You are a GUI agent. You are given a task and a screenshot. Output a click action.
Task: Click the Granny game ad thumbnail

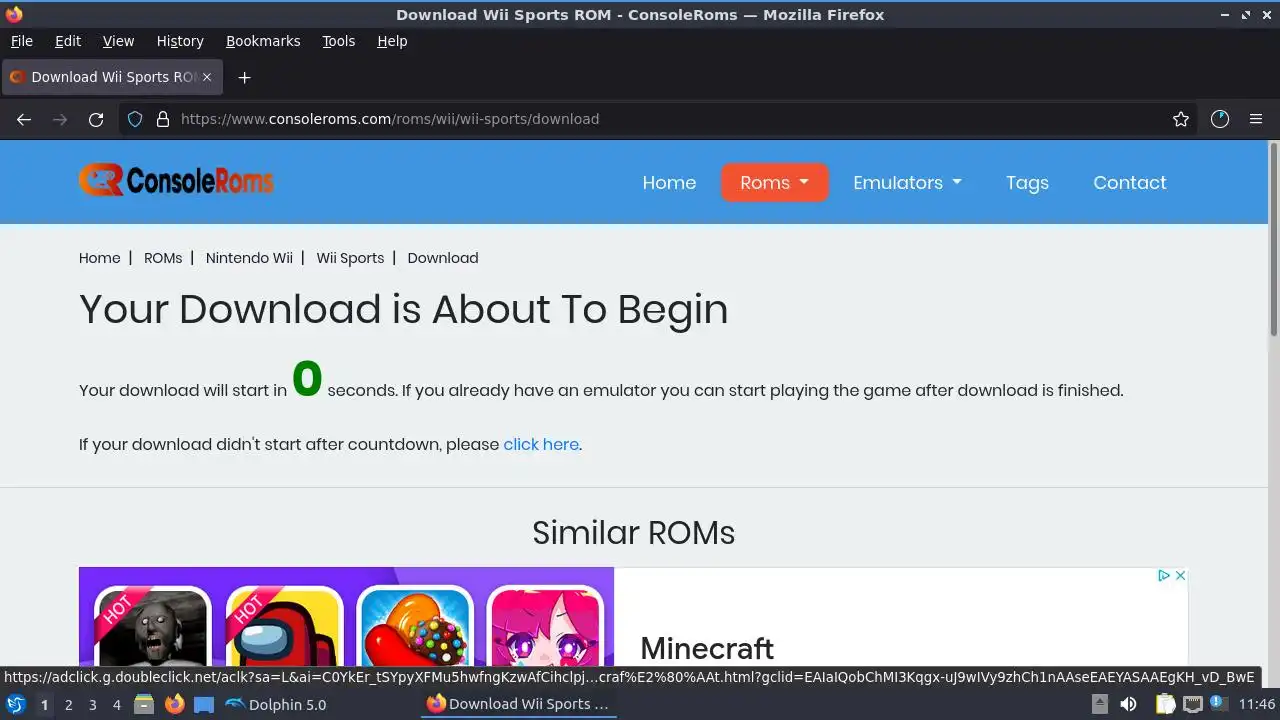pyautogui.click(x=152, y=626)
